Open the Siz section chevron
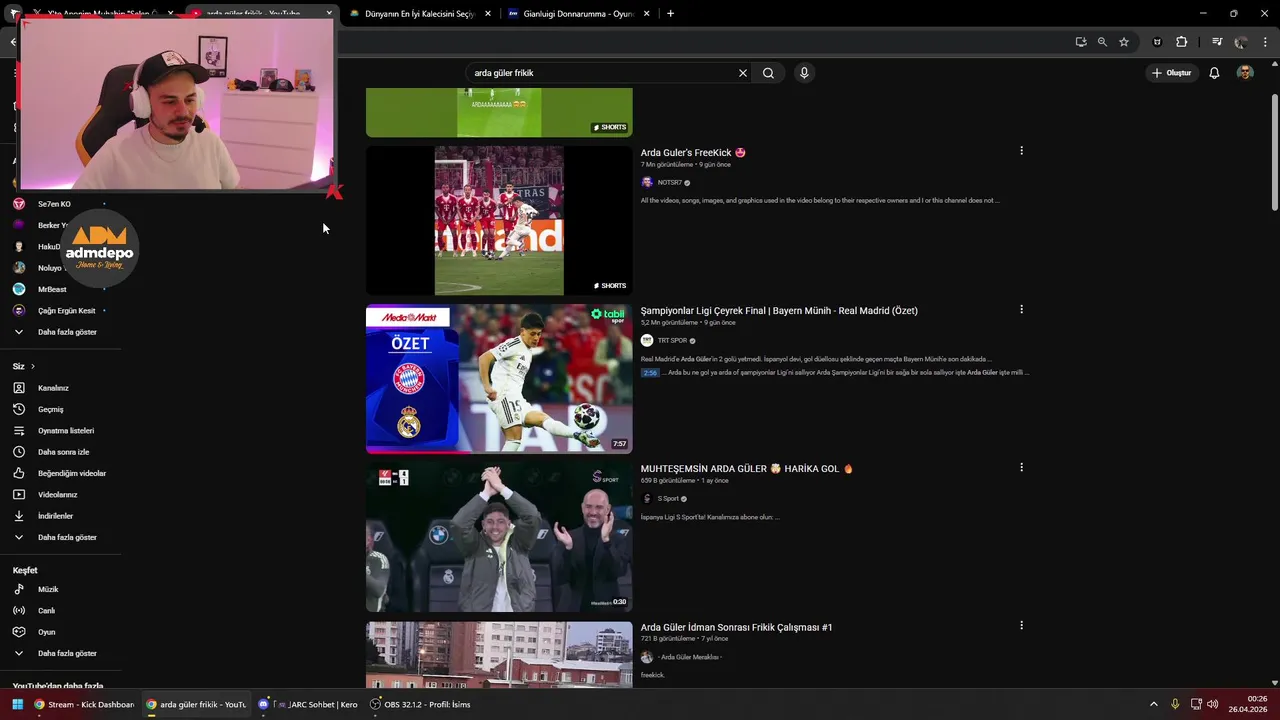This screenshot has height=720, width=1280. click(32, 367)
